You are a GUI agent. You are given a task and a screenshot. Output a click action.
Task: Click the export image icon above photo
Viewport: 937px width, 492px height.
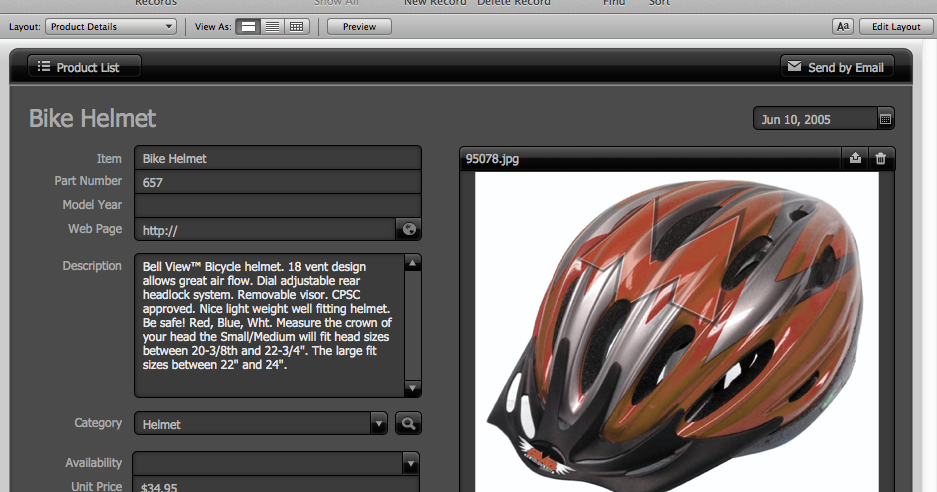[855, 158]
